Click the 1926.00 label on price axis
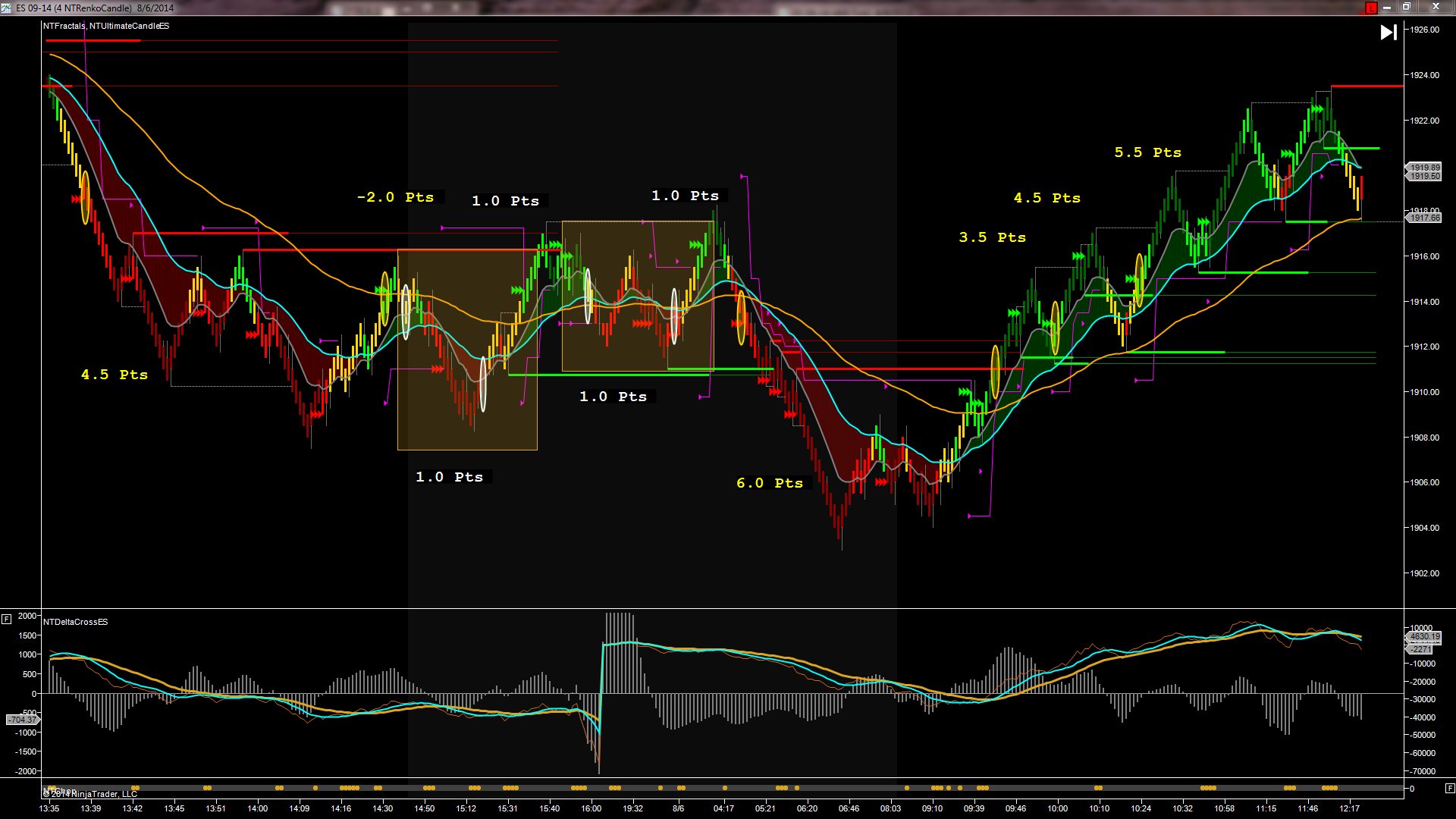The image size is (1456, 819). point(1424,30)
